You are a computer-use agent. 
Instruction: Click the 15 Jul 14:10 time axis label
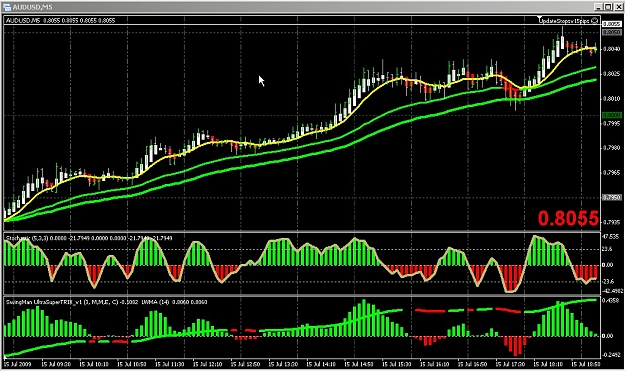[321, 364]
